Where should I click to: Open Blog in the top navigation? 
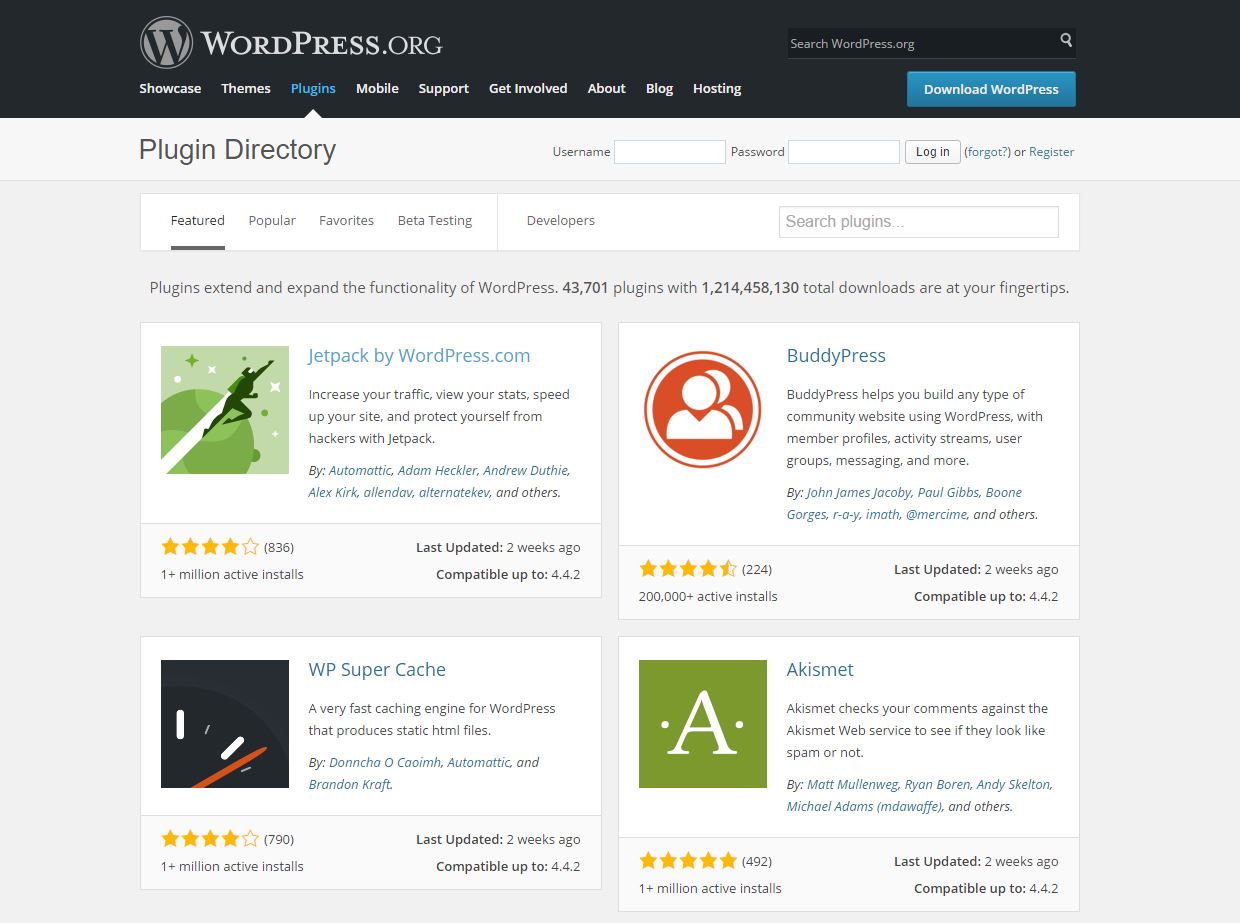pyautogui.click(x=659, y=88)
